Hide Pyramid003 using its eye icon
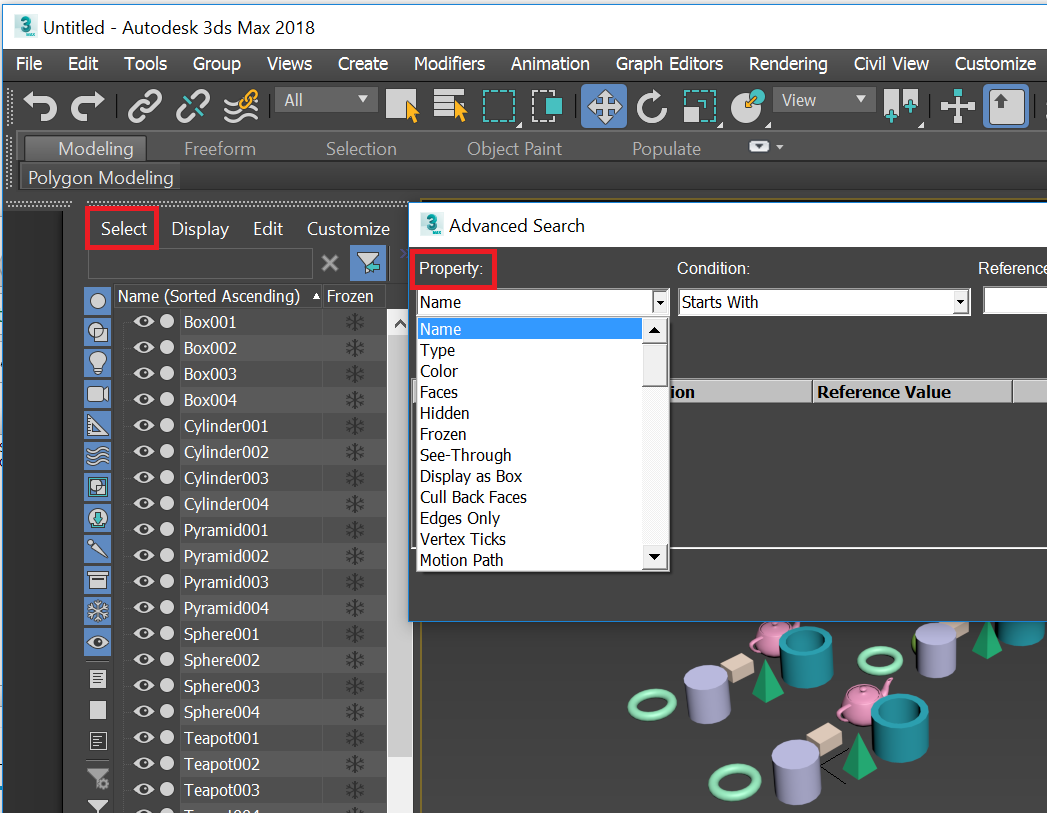The image size is (1047, 813). click(x=144, y=581)
